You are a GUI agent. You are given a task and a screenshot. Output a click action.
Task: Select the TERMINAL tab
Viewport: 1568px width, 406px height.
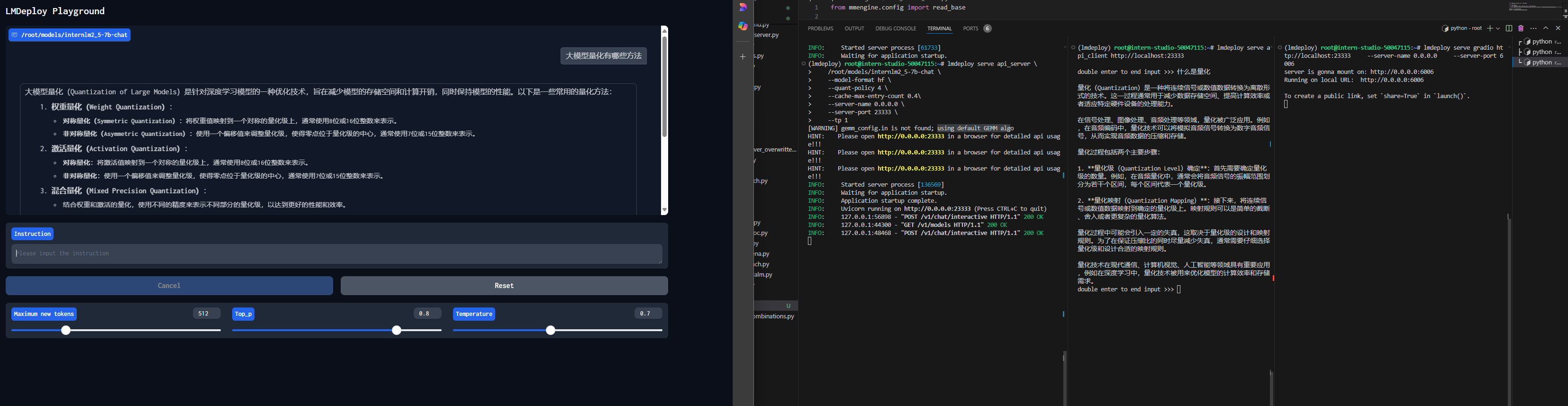(939, 28)
